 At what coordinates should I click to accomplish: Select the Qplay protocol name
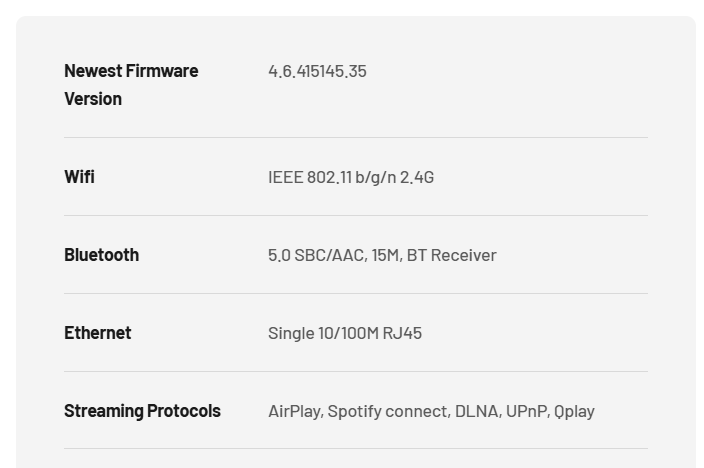click(575, 411)
